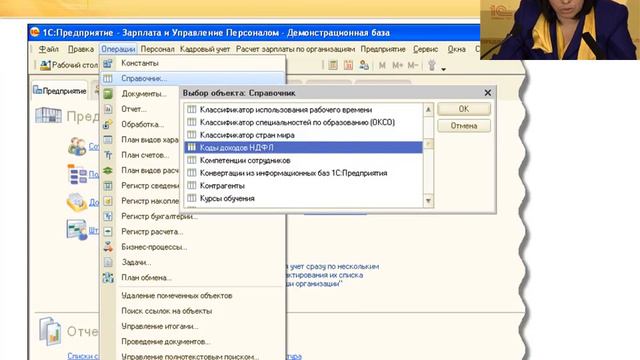Open Проведение документов...

point(166,342)
